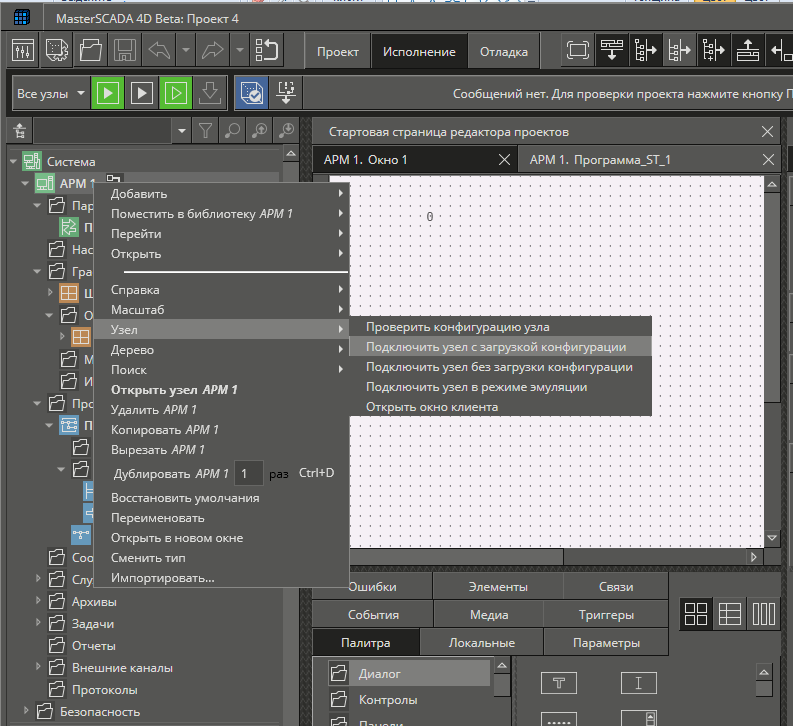Viewport: 793px width, 726px height.
Task: Click the tree search input field
Action: [x=103, y=131]
